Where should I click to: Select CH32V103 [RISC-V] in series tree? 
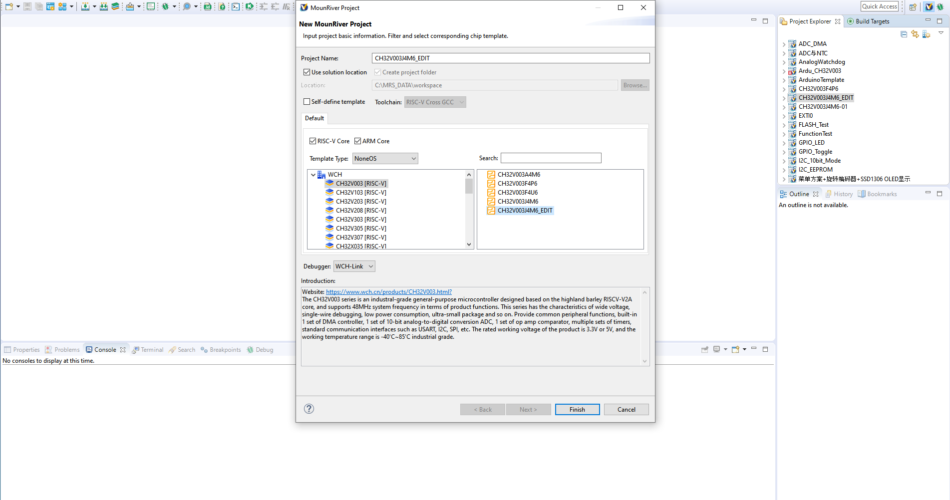pos(360,192)
